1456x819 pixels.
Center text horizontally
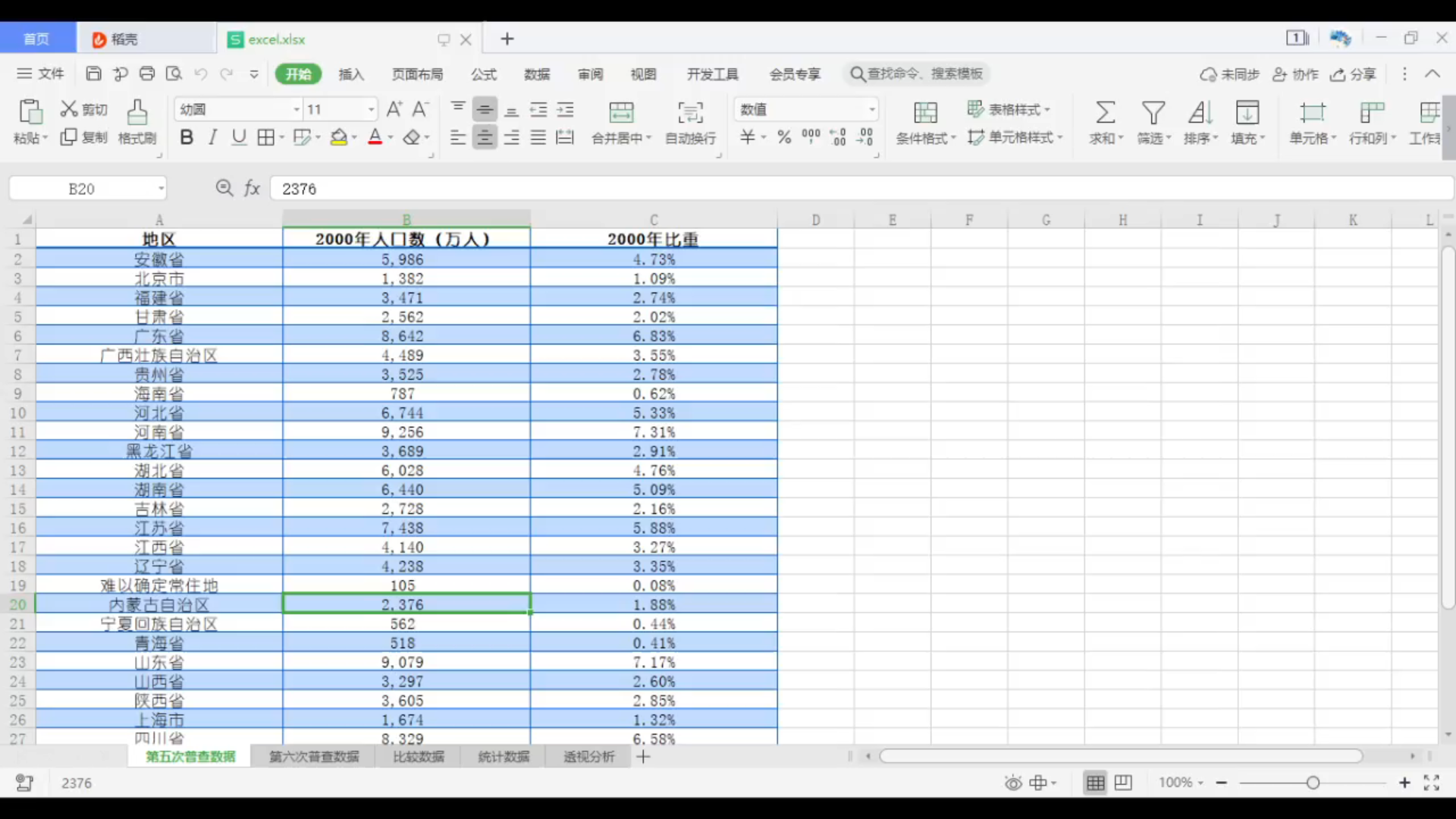pos(485,137)
